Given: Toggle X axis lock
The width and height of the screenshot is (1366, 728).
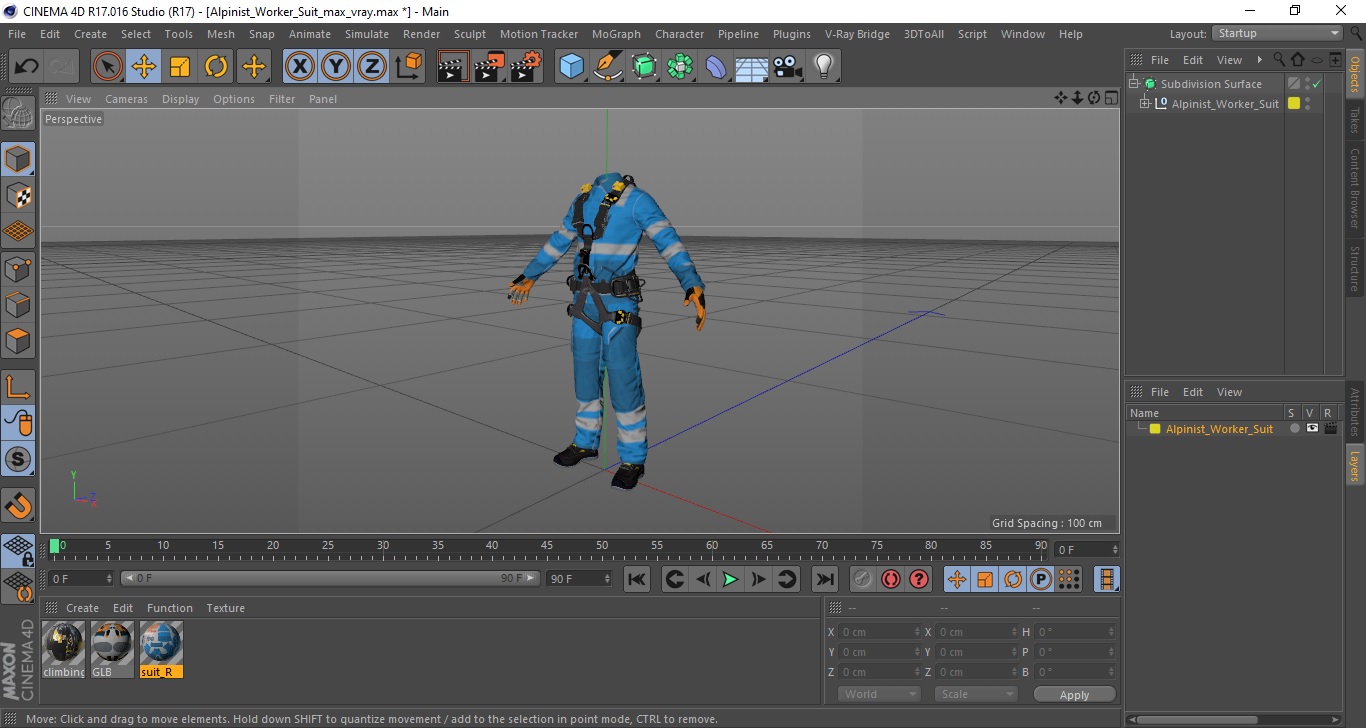Looking at the screenshot, I should point(299,67).
